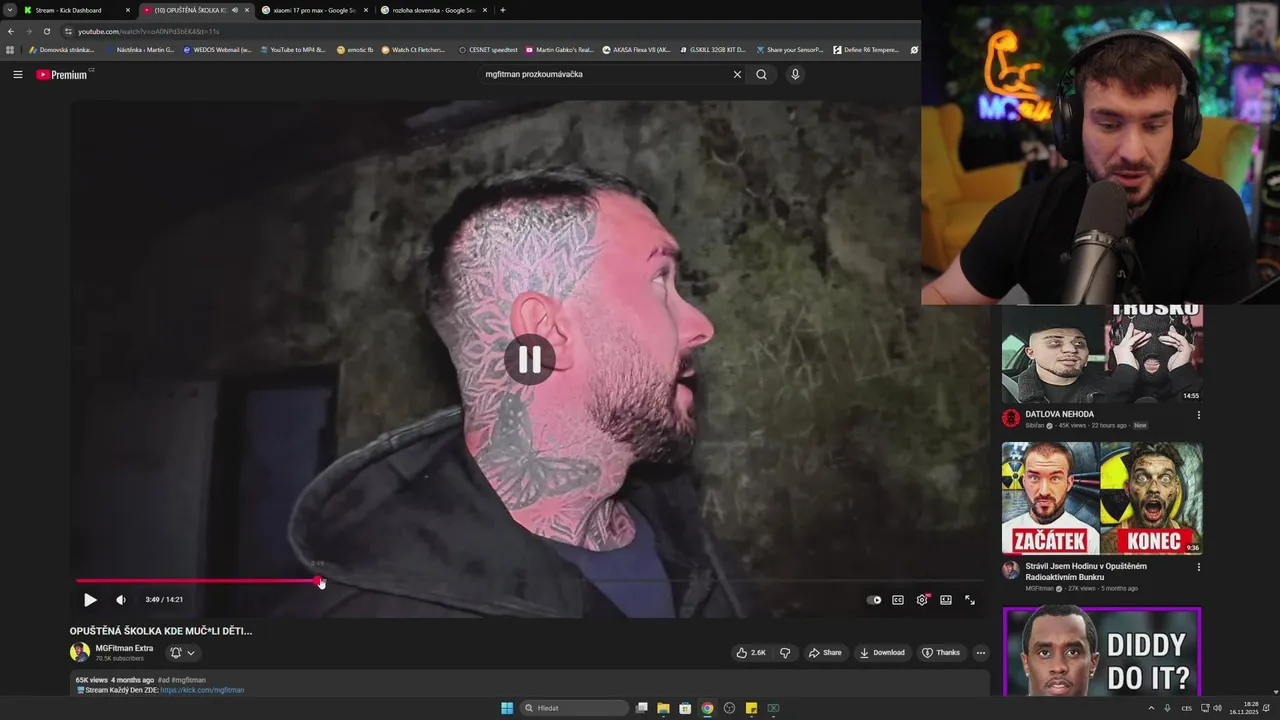1280x720 pixels.
Task: Open notification bell dropdown for MGFitman Extra
Action: [x=182, y=652]
